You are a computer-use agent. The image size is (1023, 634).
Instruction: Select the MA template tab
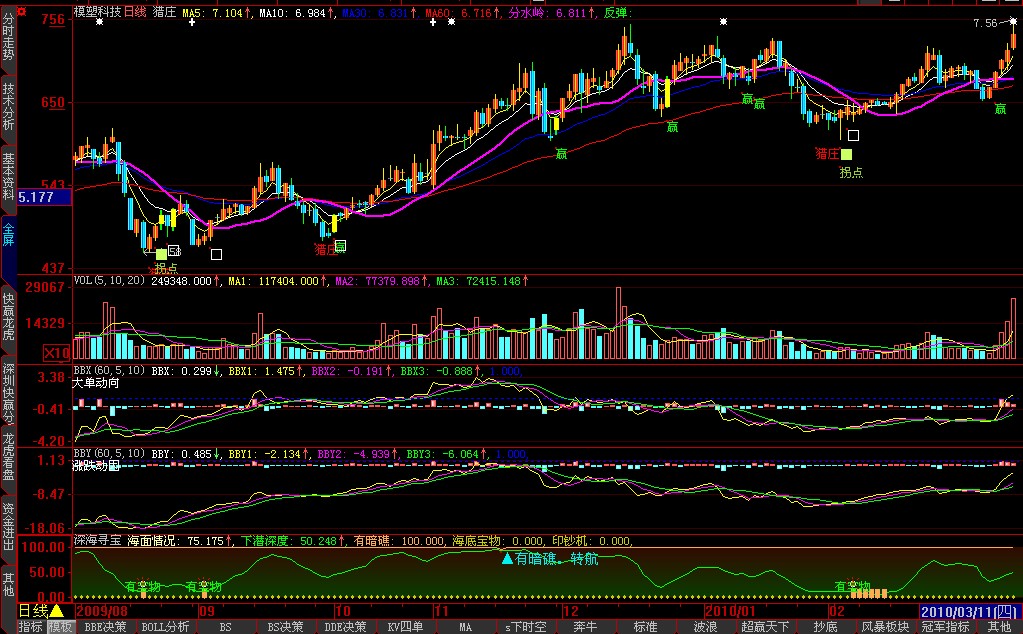[465, 627]
